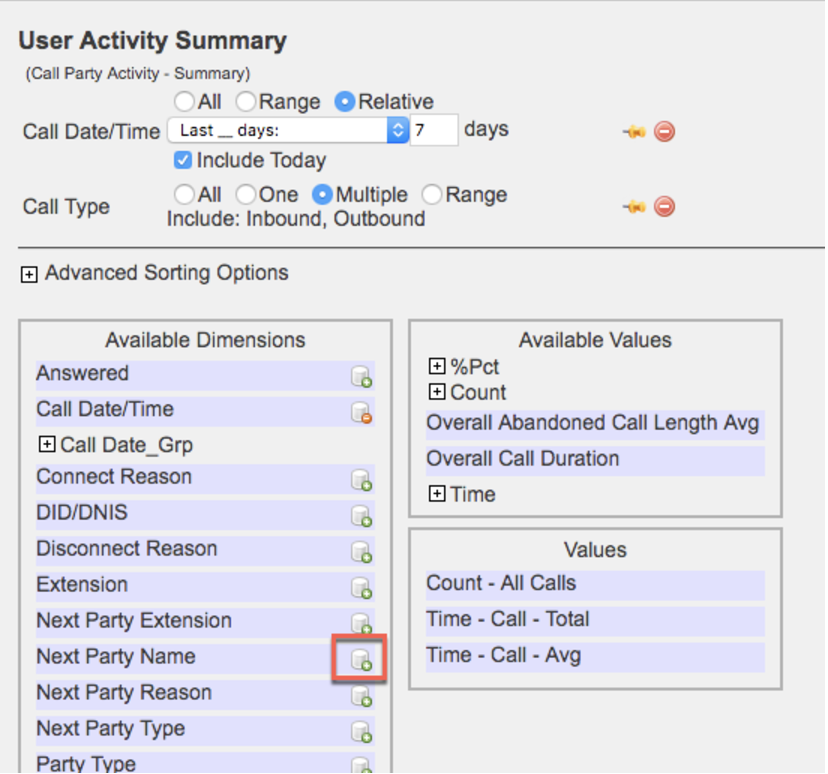Click the add icon next to Answered

pos(361,377)
